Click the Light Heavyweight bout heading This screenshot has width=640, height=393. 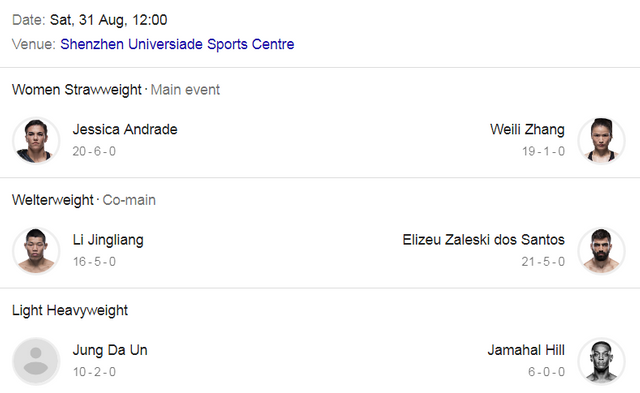70,311
